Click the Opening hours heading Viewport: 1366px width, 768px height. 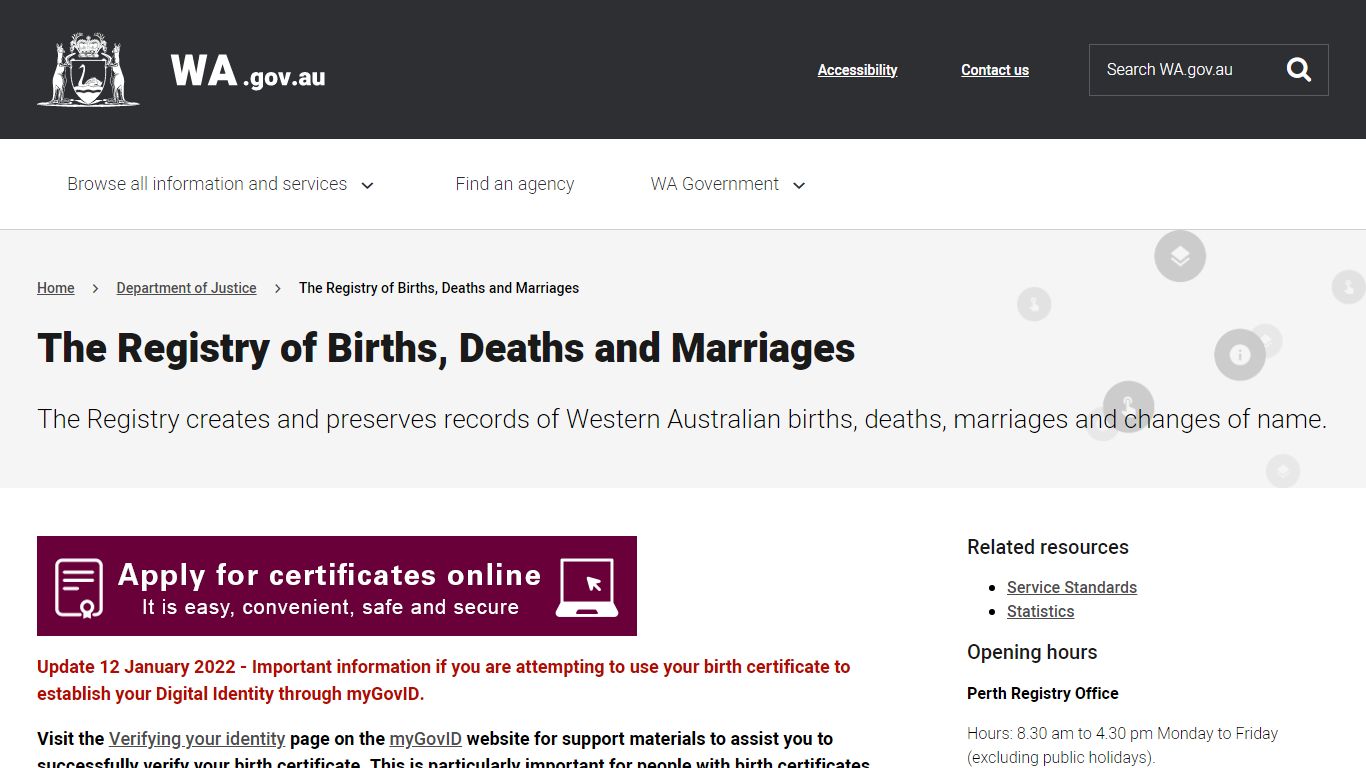[1032, 652]
